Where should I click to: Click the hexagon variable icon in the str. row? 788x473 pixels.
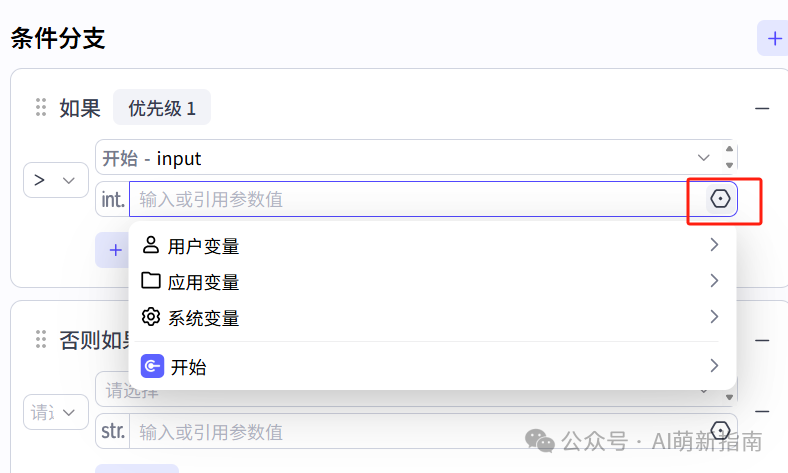tap(720, 432)
